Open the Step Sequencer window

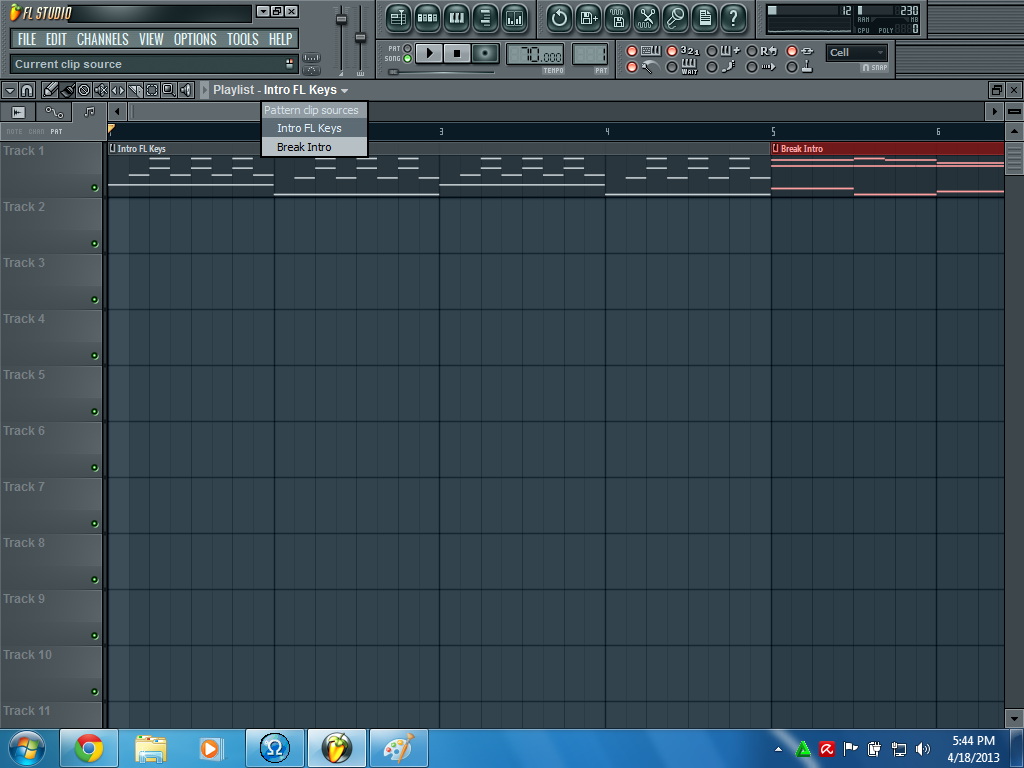(427, 18)
